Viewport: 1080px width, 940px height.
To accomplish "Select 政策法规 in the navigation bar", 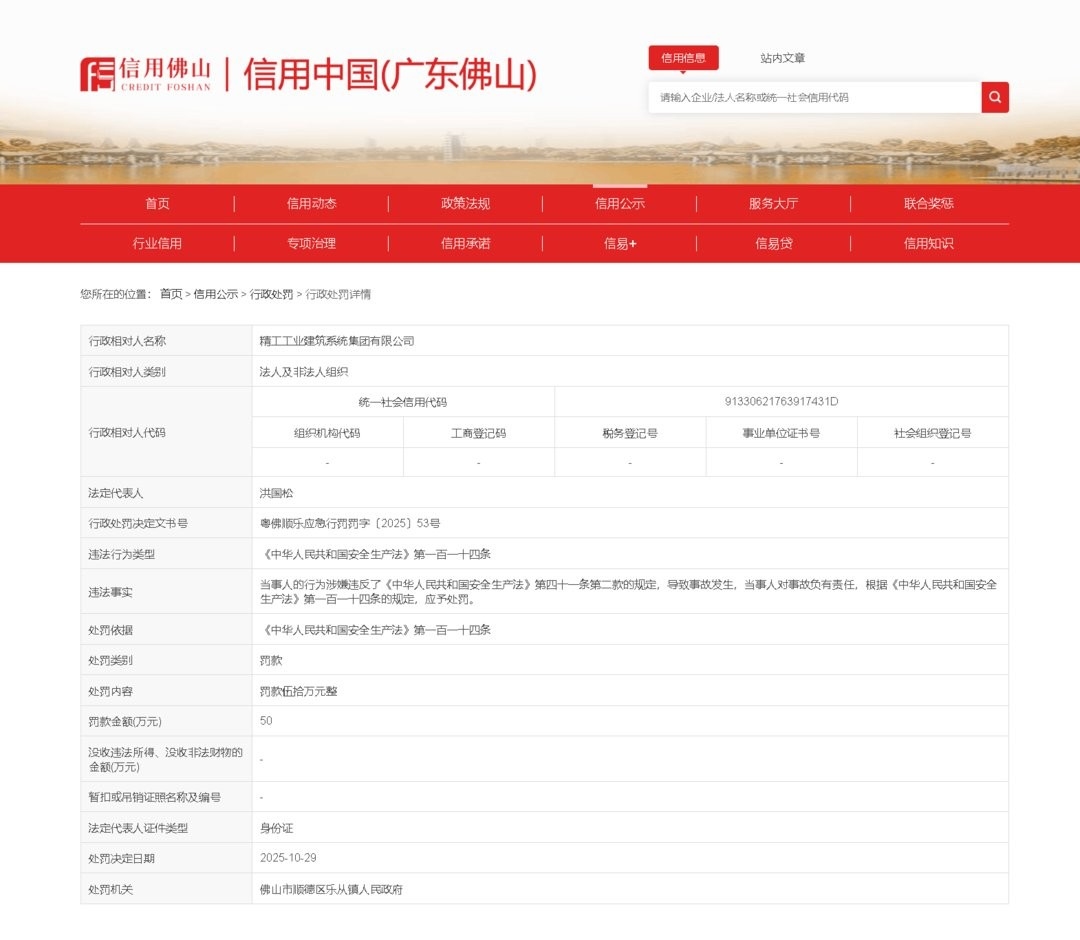I will (x=464, y=203).
